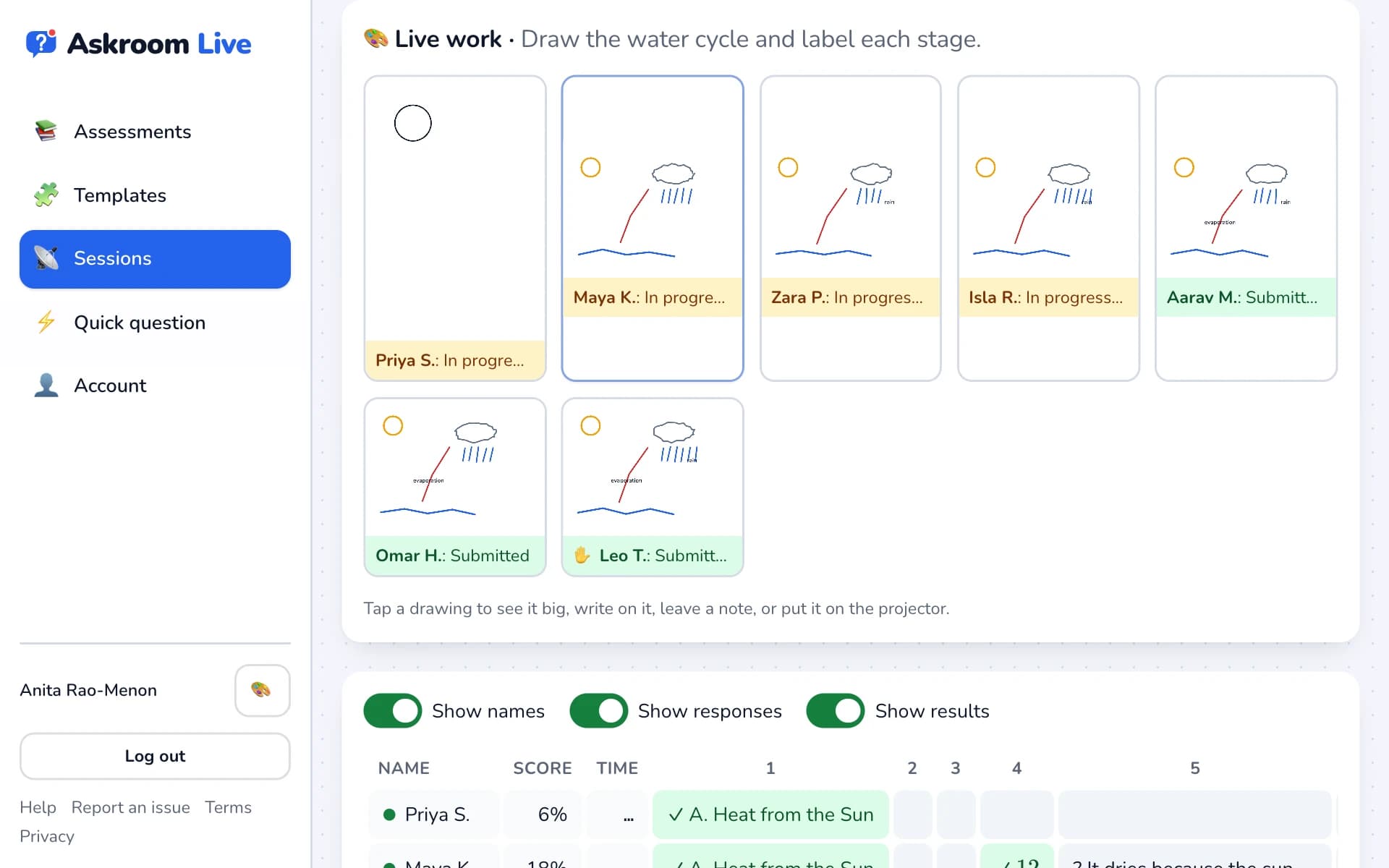The height and width of the screenshot is (868, 1389).
Task: Select Priya S.'s answer for question 1
Action: pos(770,814)
